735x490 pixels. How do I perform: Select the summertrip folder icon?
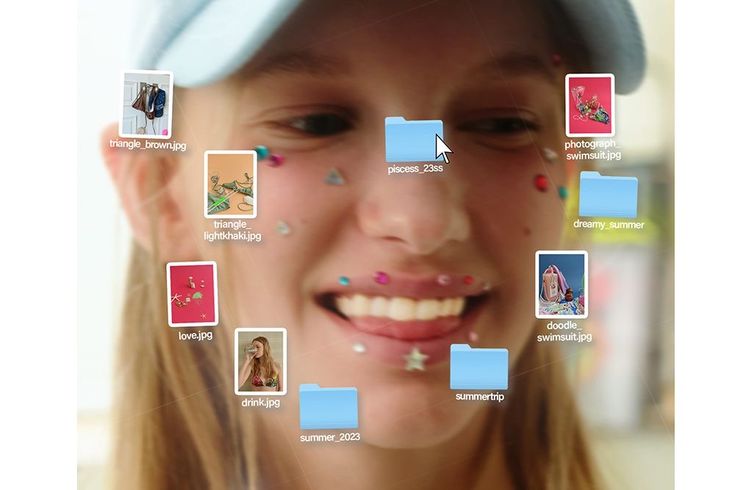[479, 367]
